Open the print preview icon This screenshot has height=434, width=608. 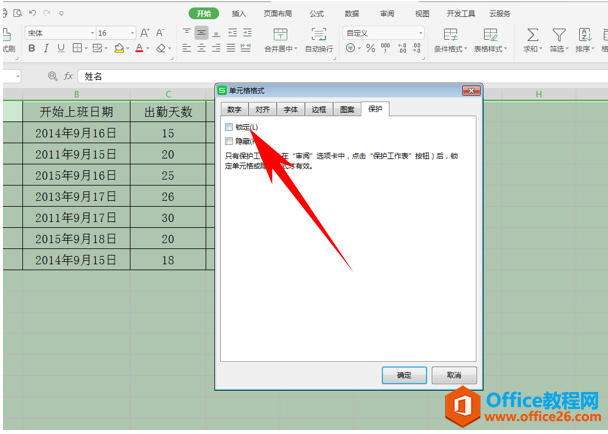pos(18,13)
